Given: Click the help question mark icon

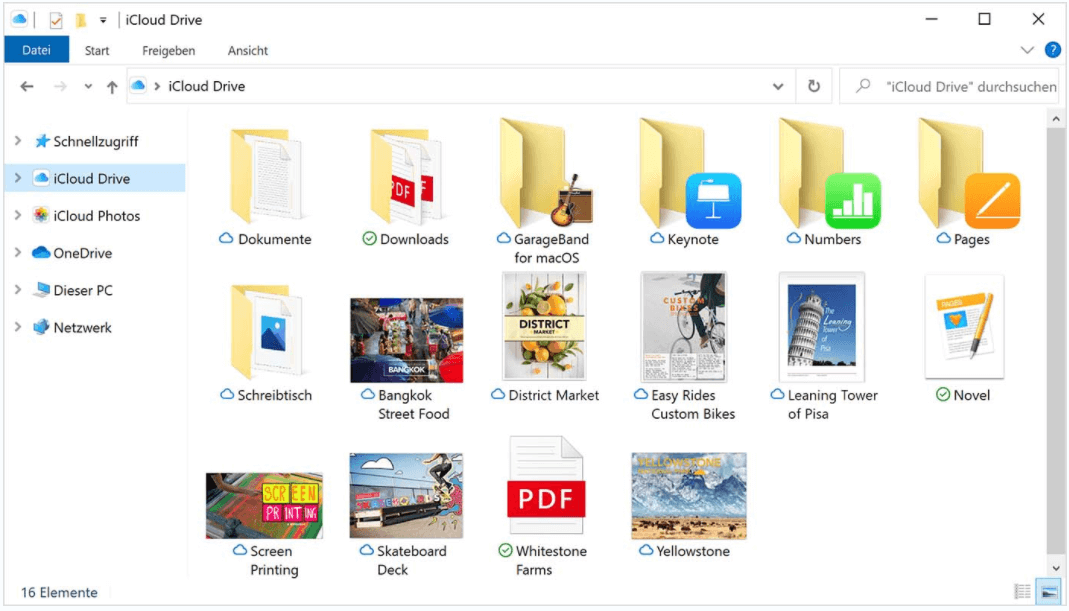Looking at the screenshot, I should (1052, 50).
